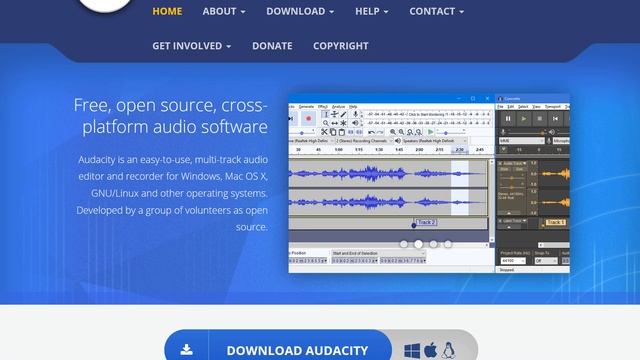Click the Linux penguin icon
Screen dimensions: 640x360
tap(448, 350)
